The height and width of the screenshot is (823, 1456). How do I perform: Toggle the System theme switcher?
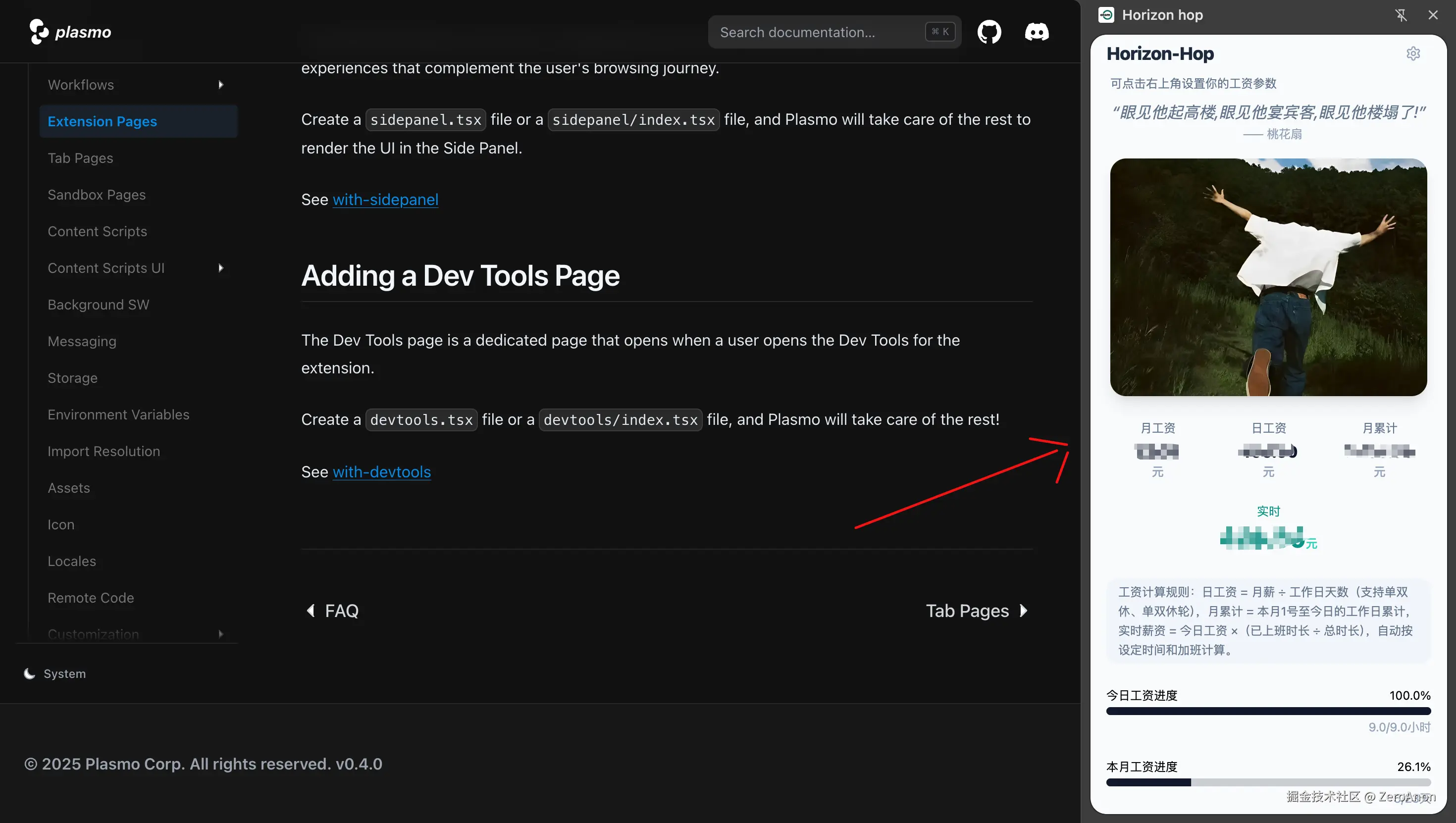[64, 673]
